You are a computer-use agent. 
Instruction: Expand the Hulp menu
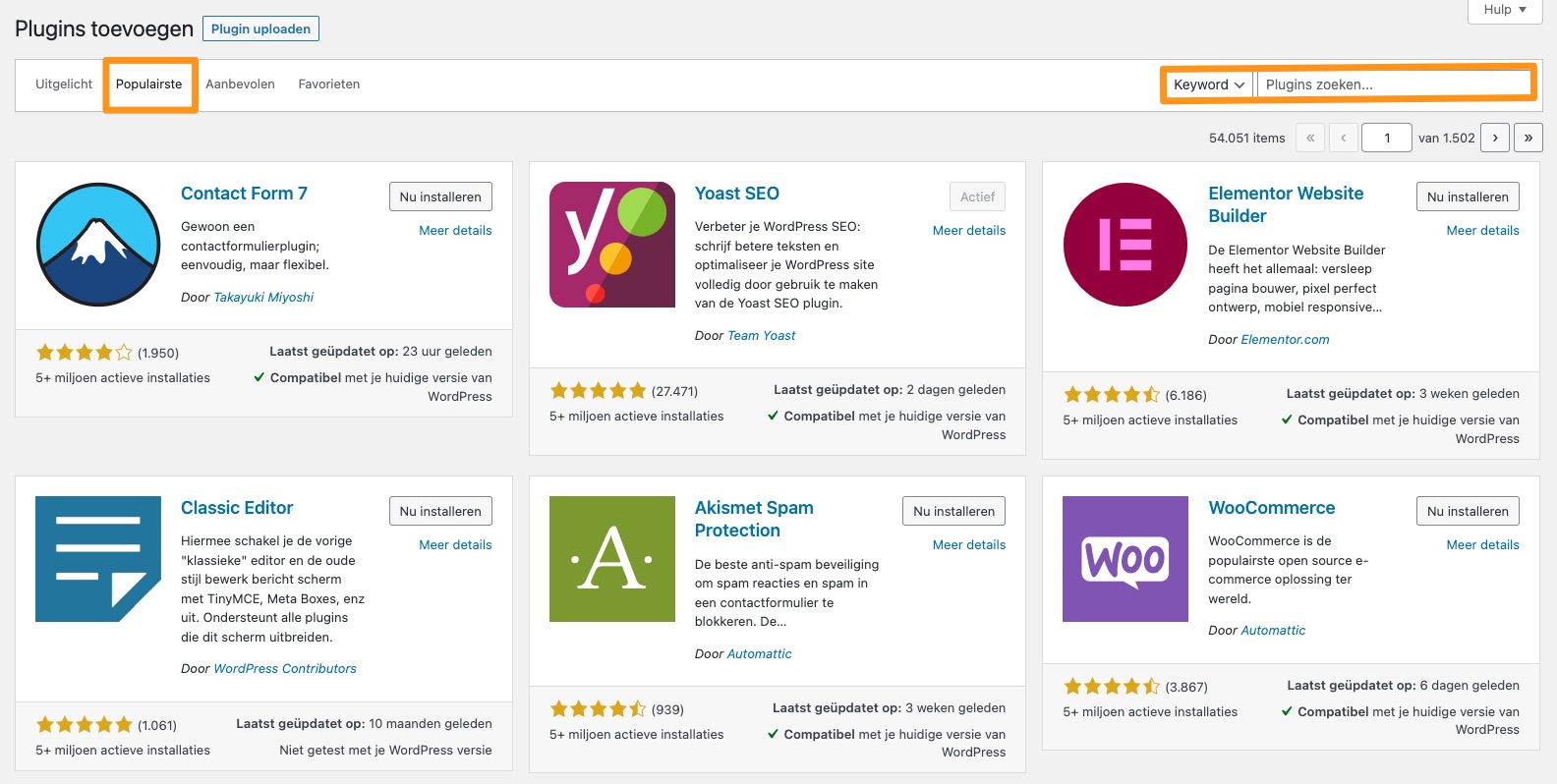tap(1504, 10)
